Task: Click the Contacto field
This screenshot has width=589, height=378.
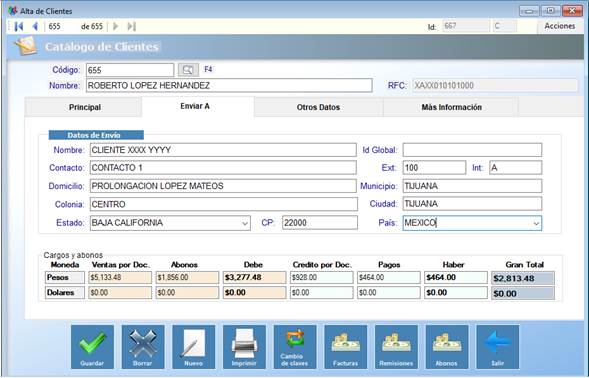Action: [223, 168]
